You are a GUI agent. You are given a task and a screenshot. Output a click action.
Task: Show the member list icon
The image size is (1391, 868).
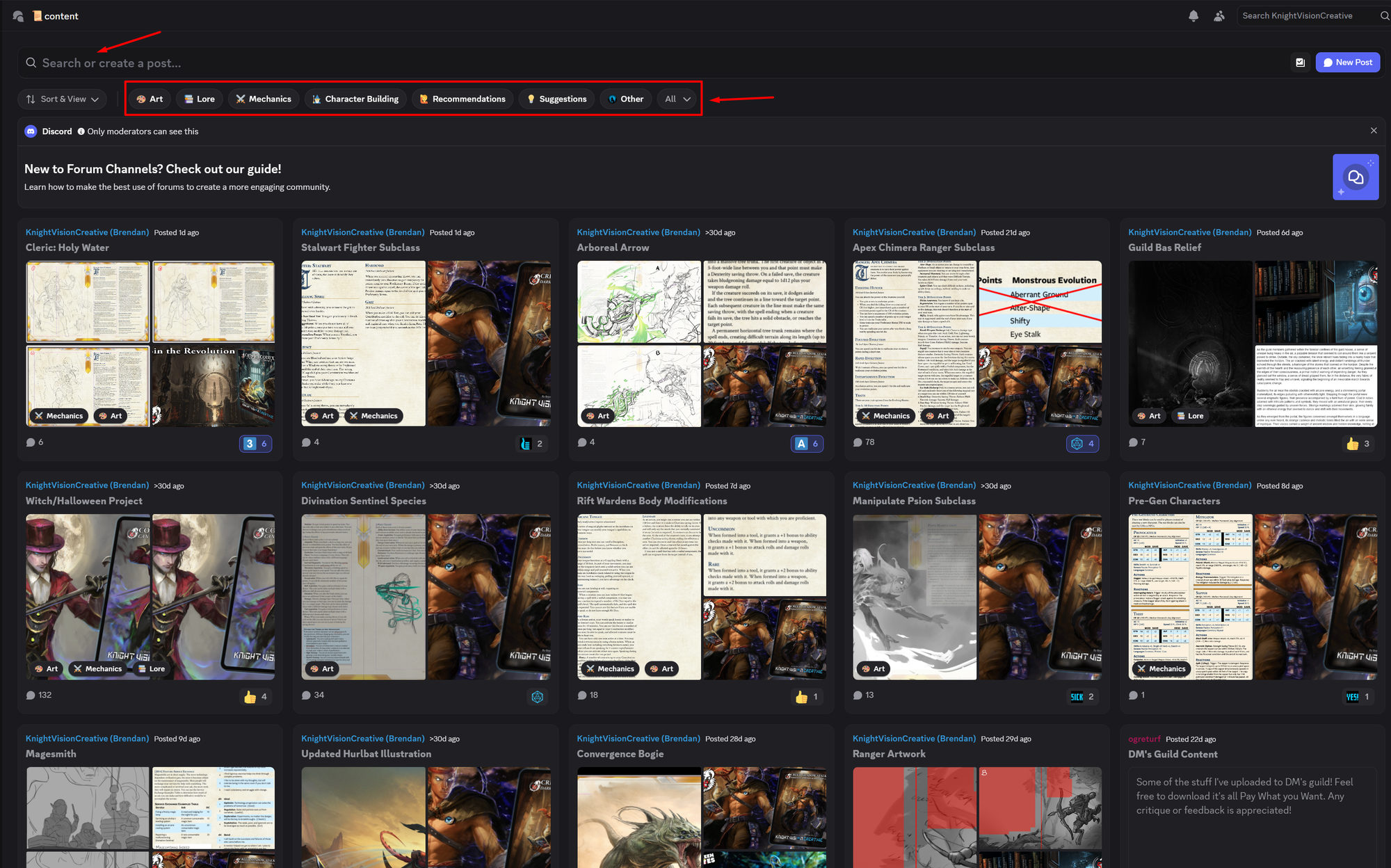(1219, 16)
